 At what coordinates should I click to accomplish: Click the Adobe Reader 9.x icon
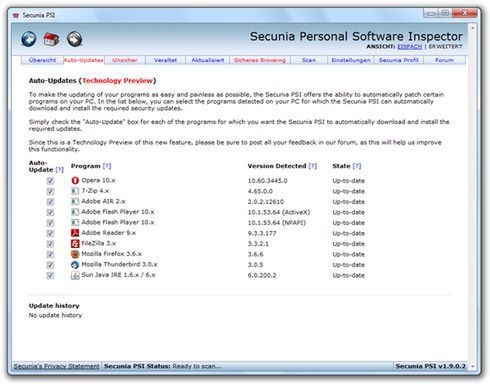75,233
